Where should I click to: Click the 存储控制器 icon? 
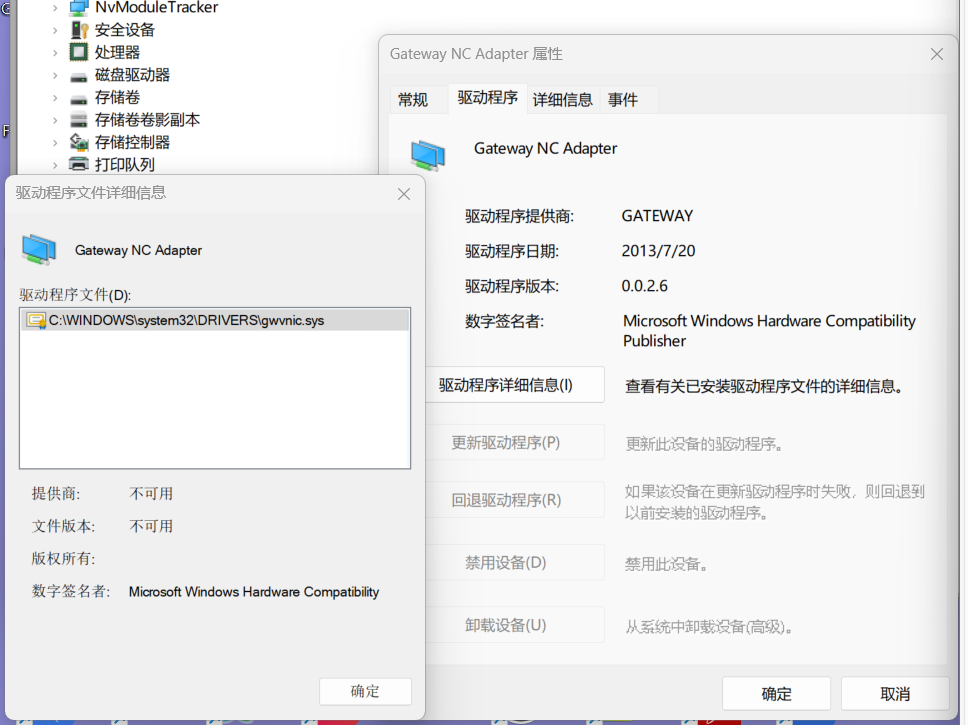click(78, 142)
